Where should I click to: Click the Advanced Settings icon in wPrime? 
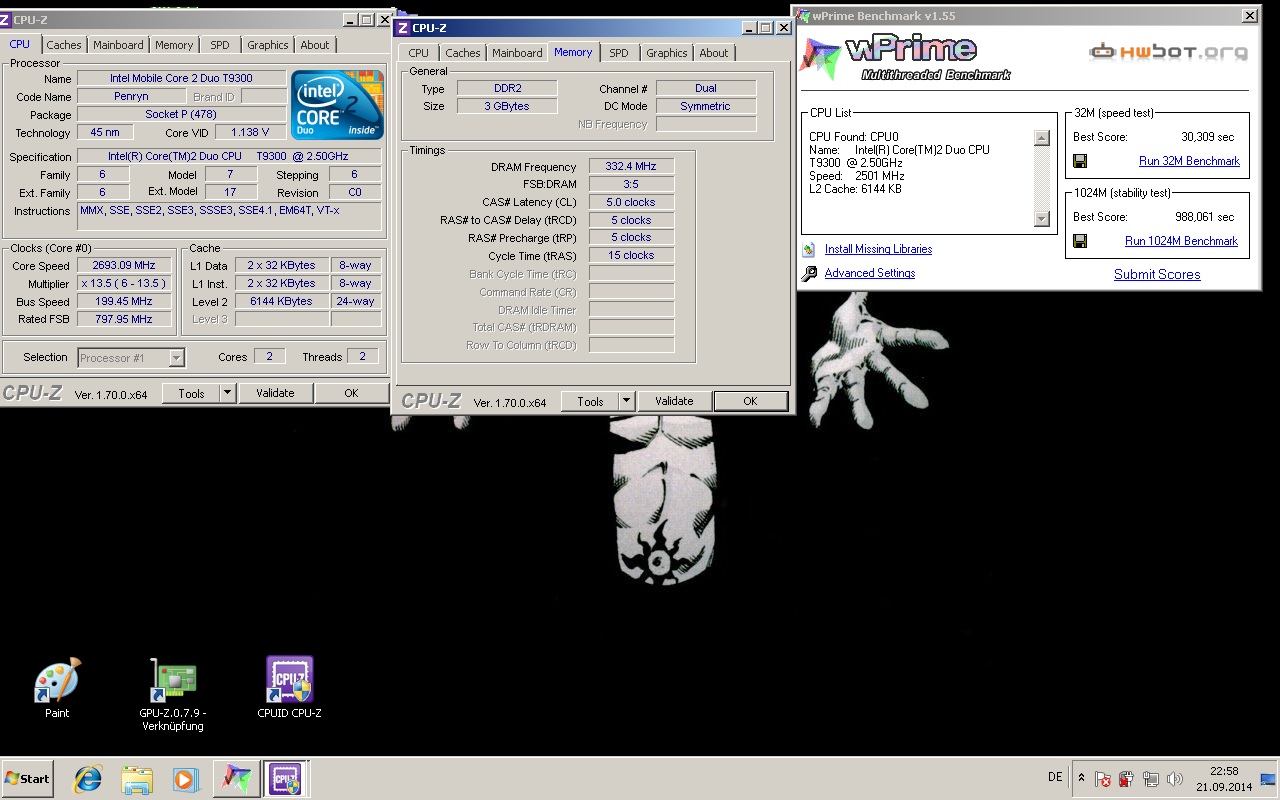(808, 273)
